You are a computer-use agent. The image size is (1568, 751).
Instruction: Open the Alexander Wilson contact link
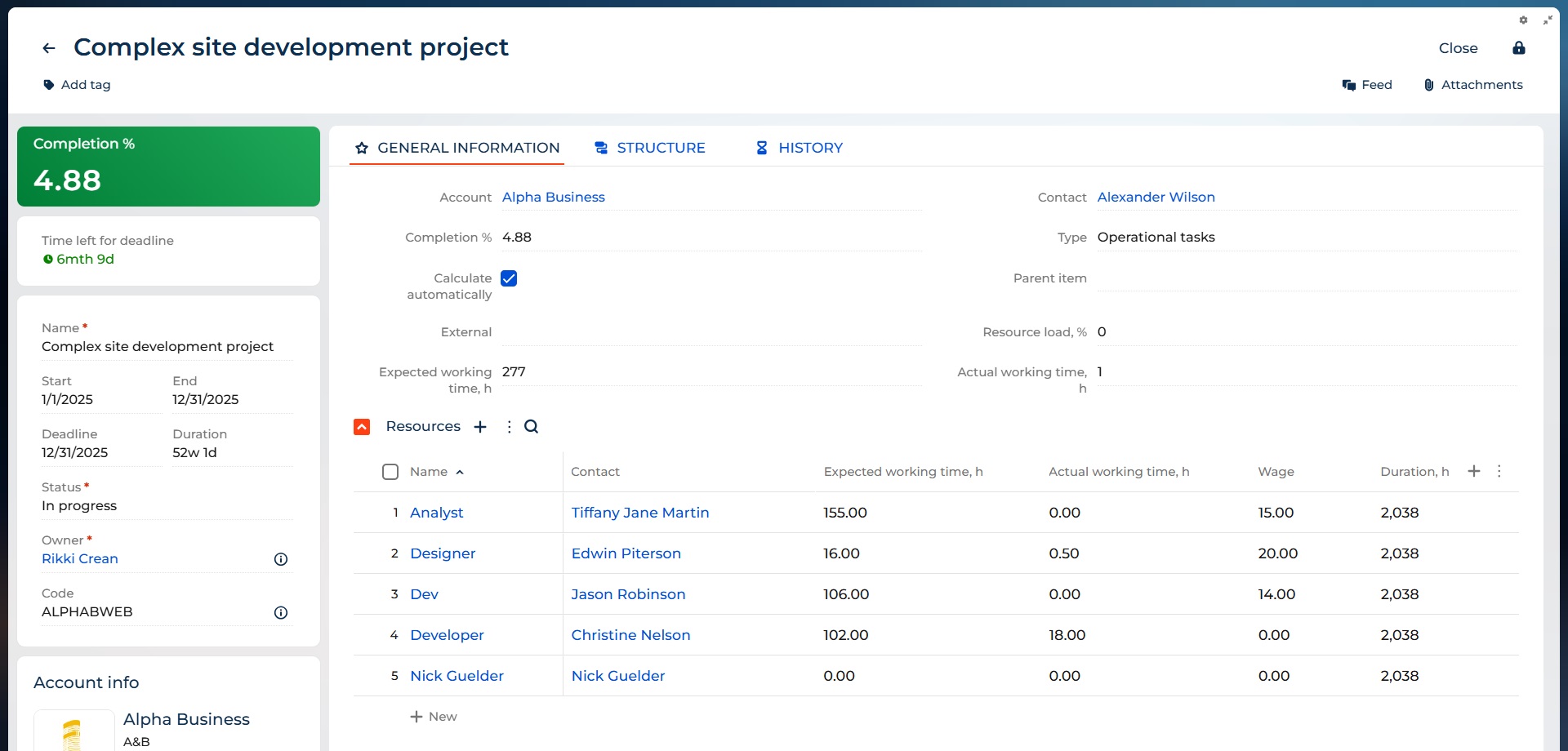click(1156, 198)
